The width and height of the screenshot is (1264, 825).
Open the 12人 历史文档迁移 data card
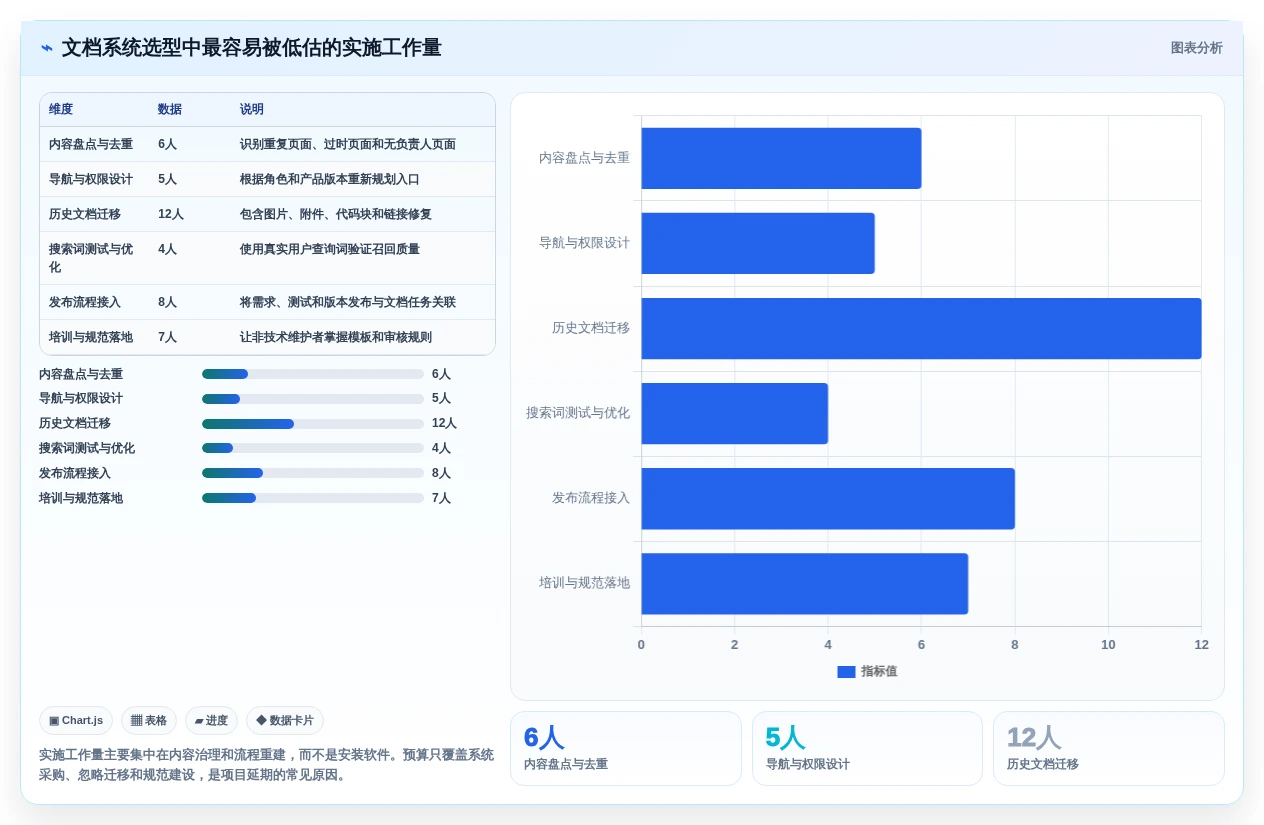pos(1109,748)
